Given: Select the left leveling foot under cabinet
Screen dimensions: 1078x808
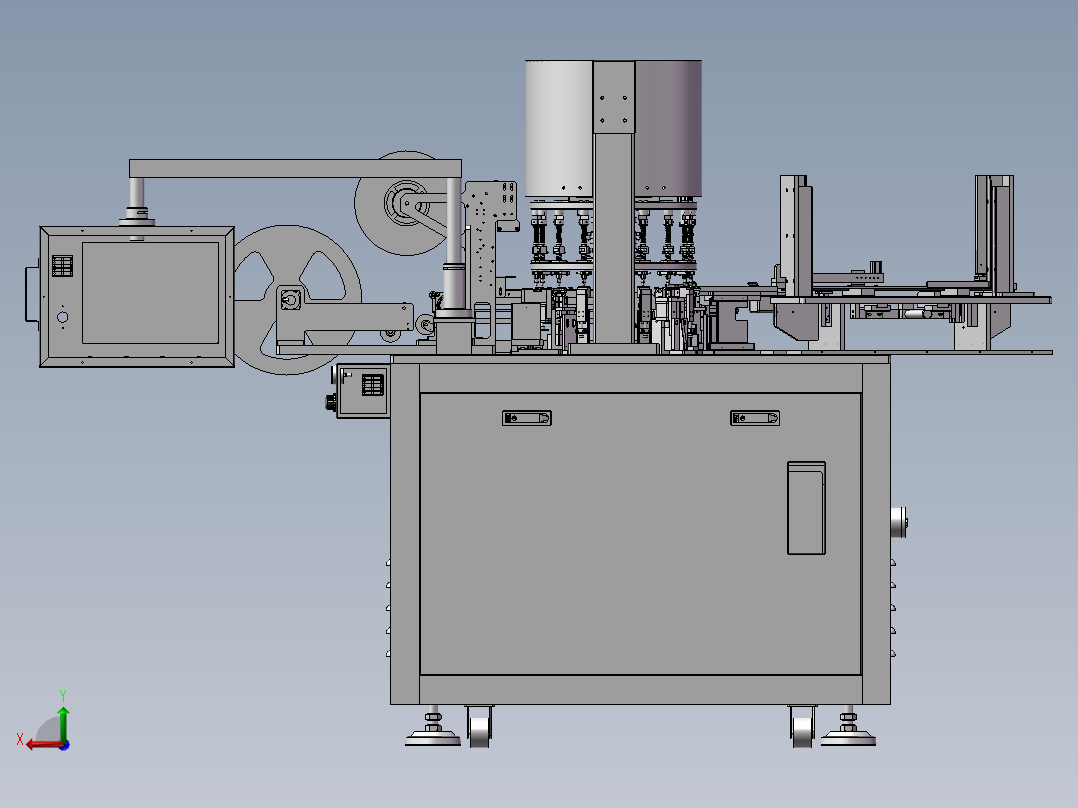Looking at the screenshot, I should pos(432,730).
